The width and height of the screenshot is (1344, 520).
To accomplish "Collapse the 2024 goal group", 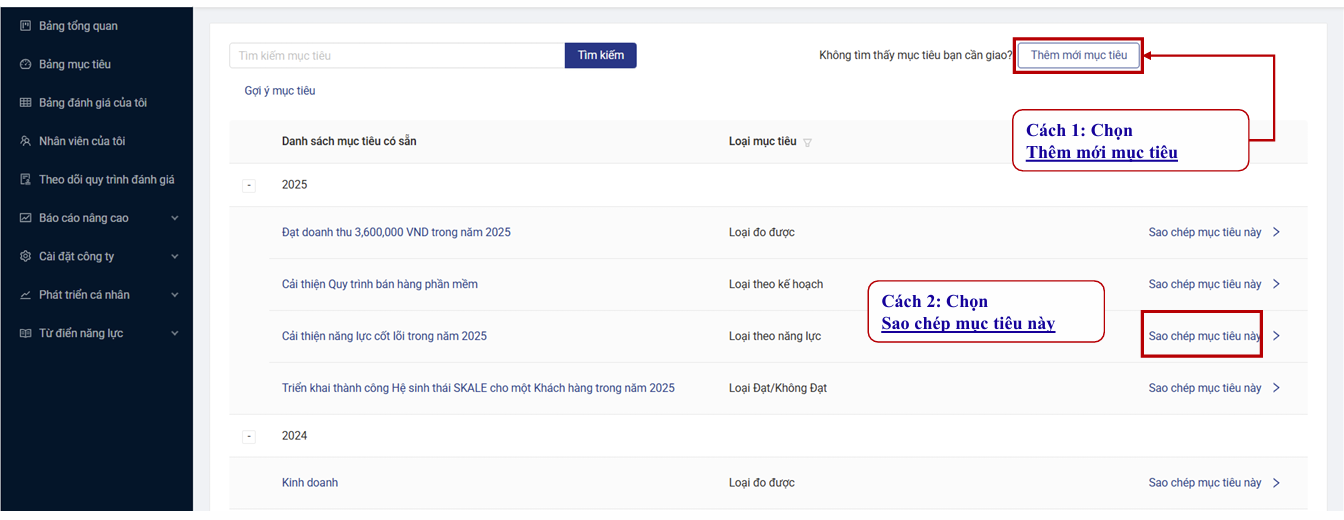I will point(249,436).
